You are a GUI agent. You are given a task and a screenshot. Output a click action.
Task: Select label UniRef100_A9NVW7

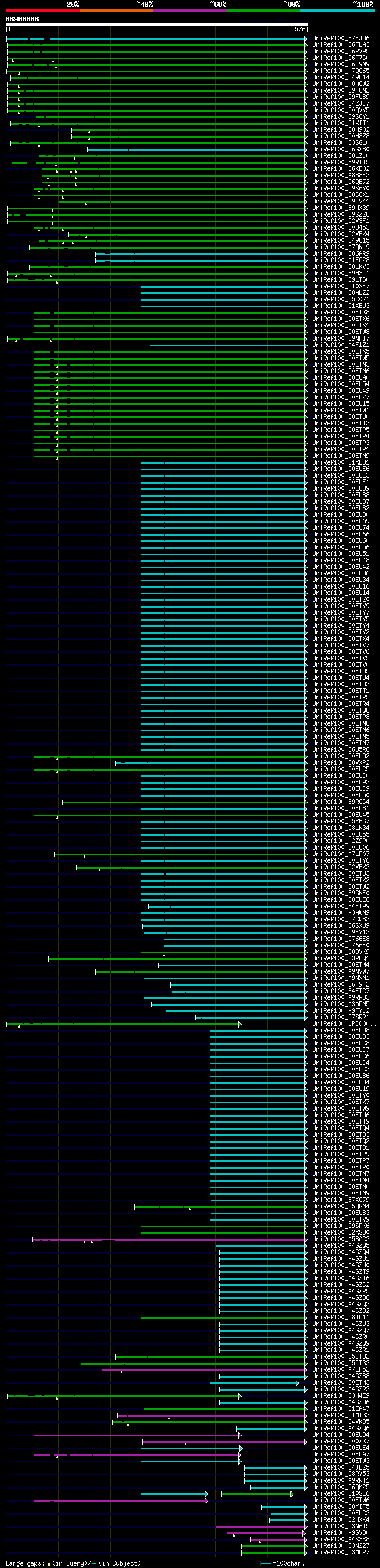click(x=341, y=972)
